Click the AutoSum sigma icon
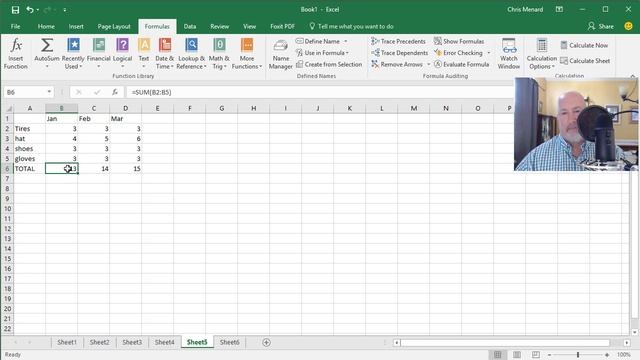 47,45
